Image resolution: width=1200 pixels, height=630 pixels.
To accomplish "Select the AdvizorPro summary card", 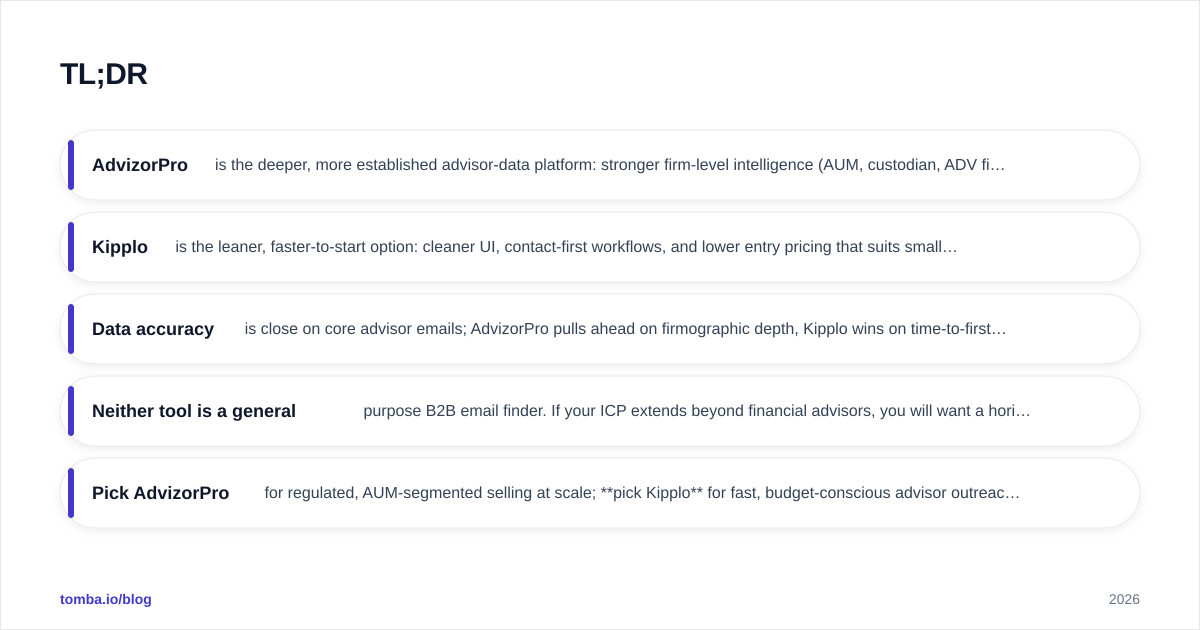I will (x=600, y=165).
